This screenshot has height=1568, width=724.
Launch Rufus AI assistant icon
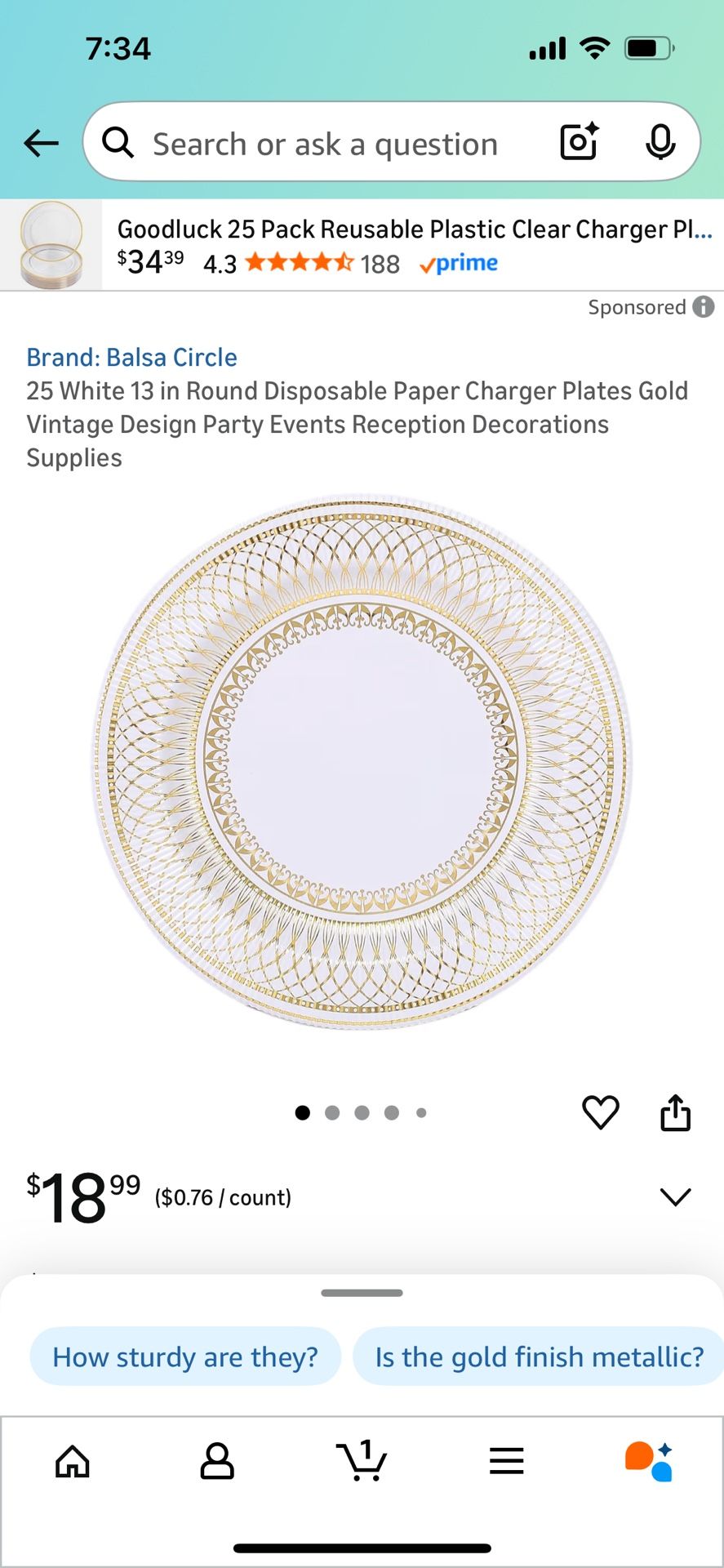(651, 1462)
